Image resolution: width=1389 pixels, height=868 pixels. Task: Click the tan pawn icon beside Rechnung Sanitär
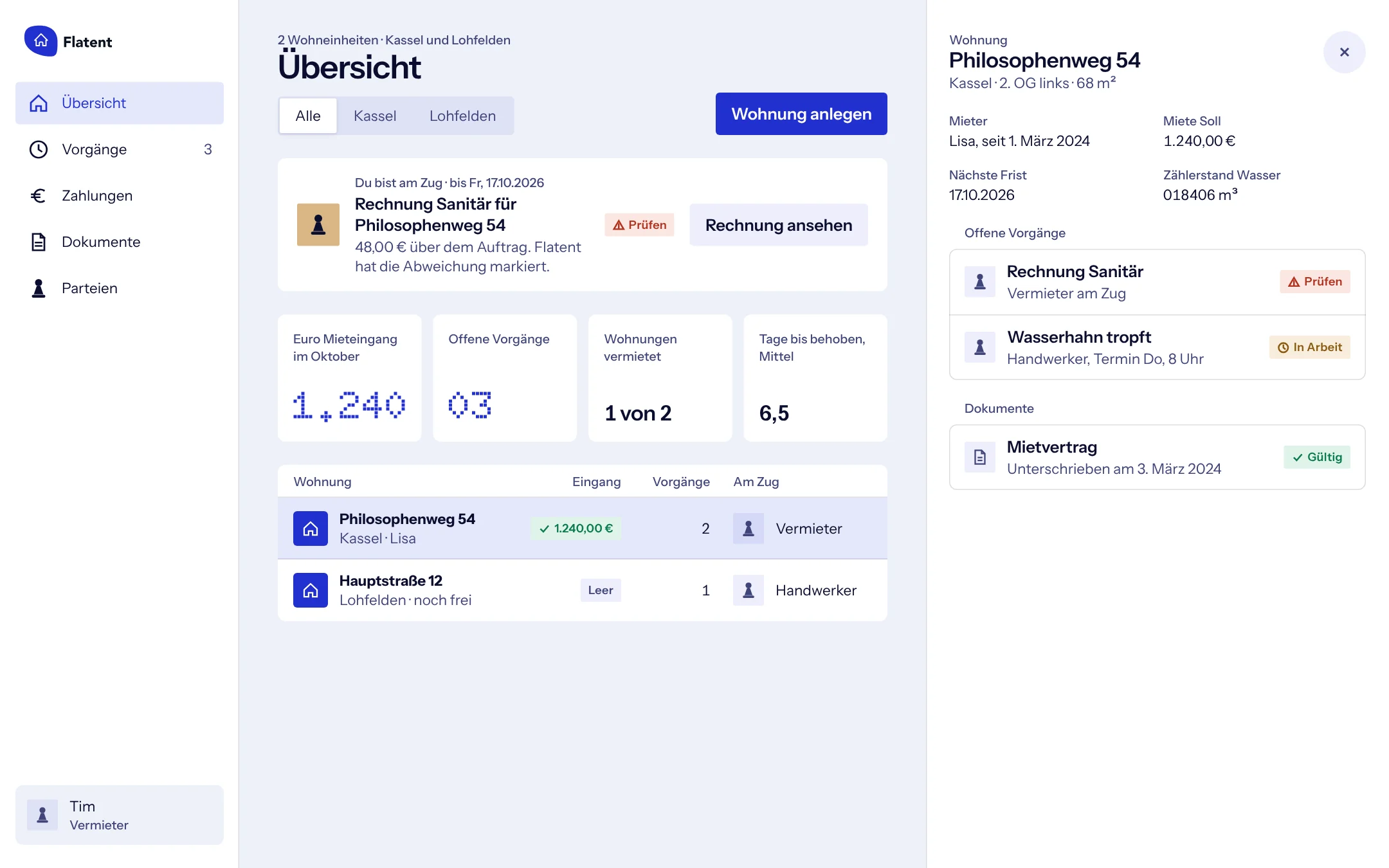point(318,224)
